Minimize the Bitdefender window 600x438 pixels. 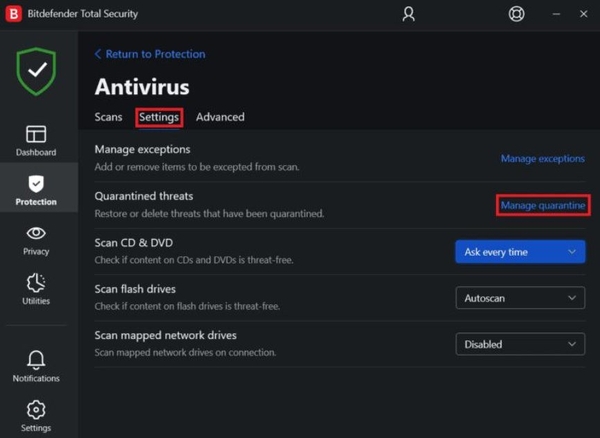pyautogui.click(x=556, y=14)
